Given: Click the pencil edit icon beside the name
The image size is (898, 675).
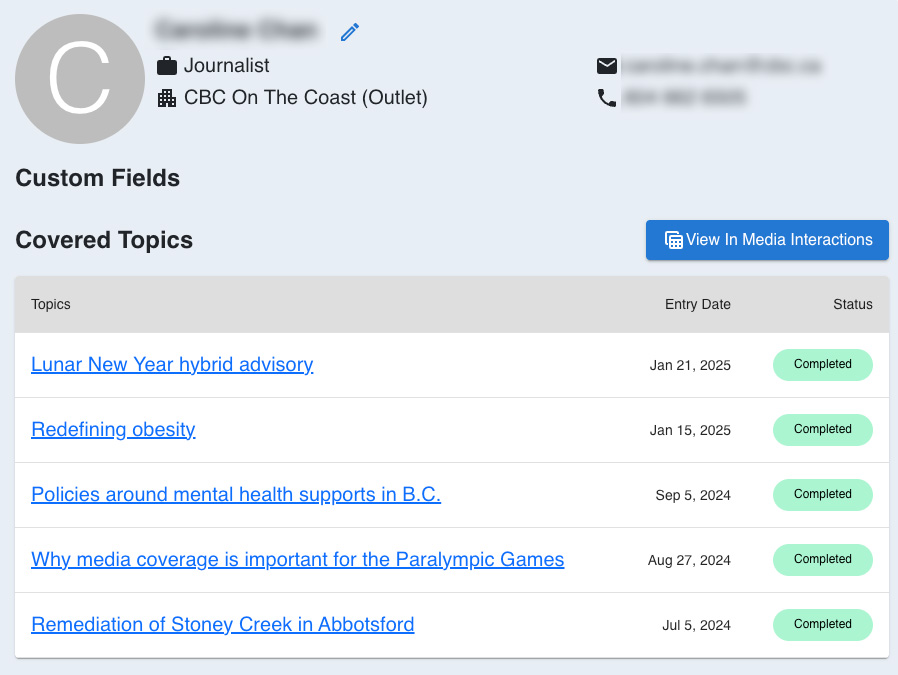Looking at the screenshot, I should pos(349,32).
